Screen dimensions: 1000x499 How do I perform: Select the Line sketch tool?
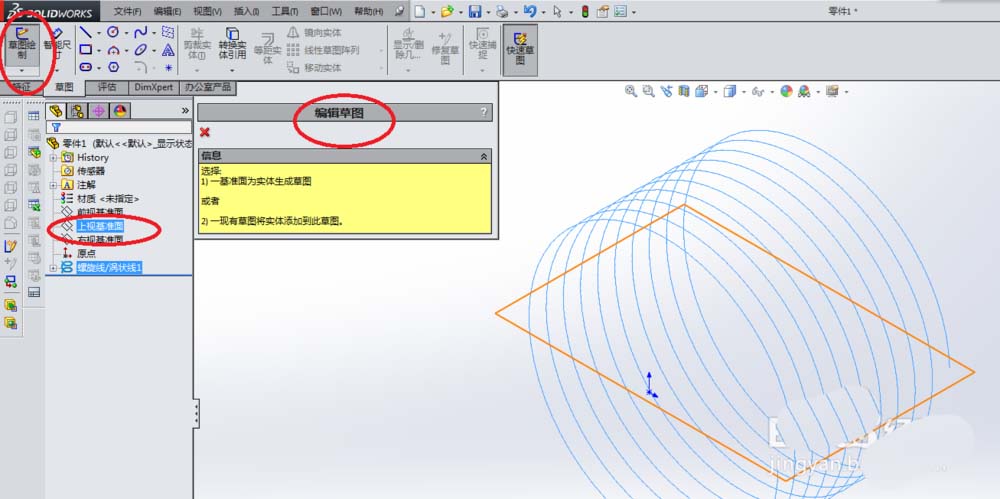pos(85,33)
